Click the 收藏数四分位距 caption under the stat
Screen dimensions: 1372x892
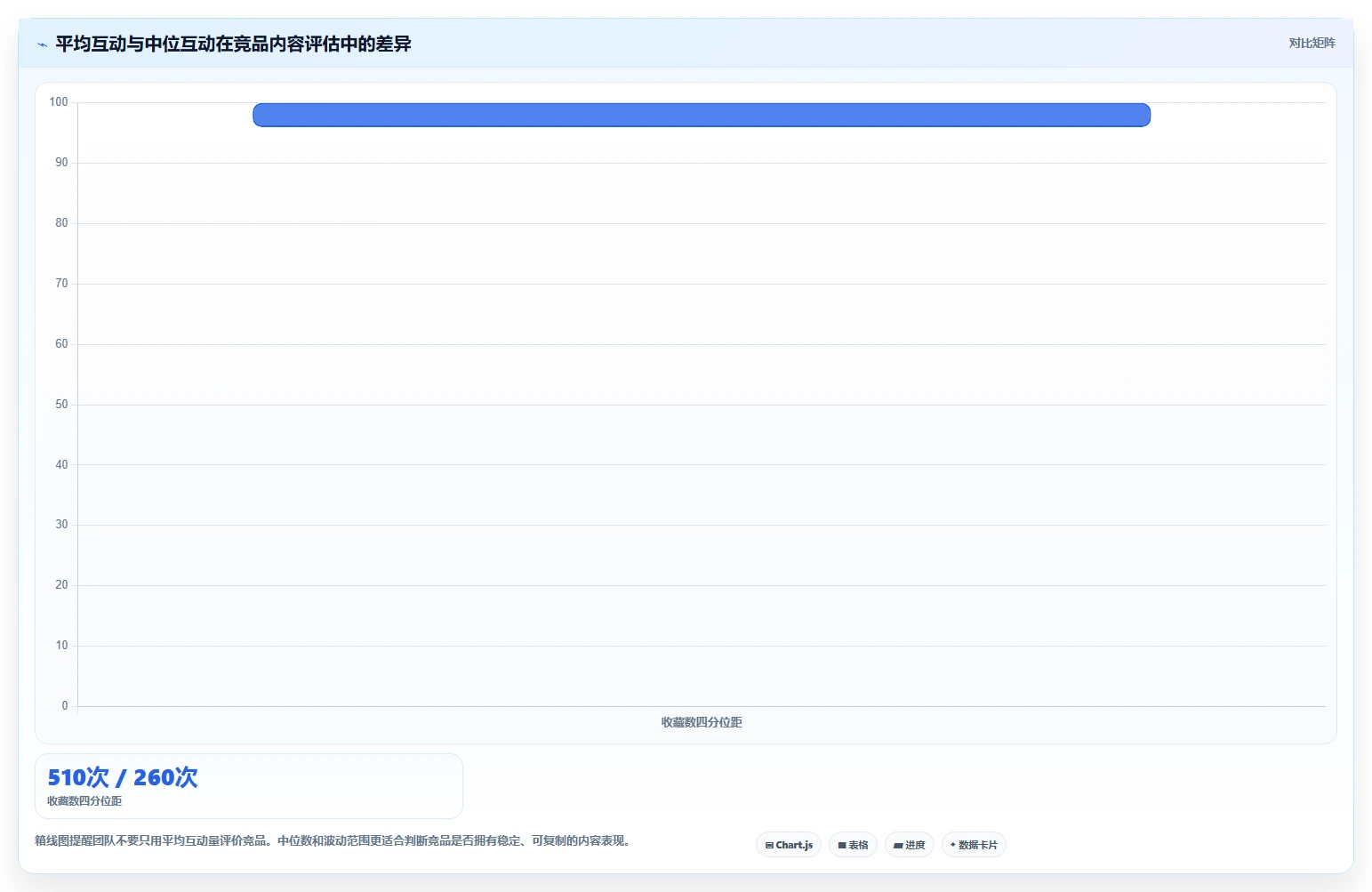pyautogui.click(x=84, y=801)
